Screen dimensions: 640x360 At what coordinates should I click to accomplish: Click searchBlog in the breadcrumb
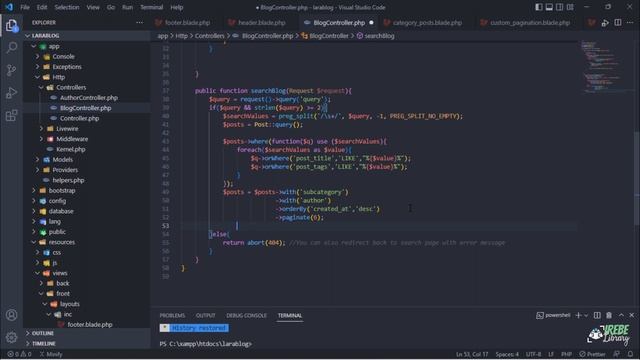tap(379, 36)
